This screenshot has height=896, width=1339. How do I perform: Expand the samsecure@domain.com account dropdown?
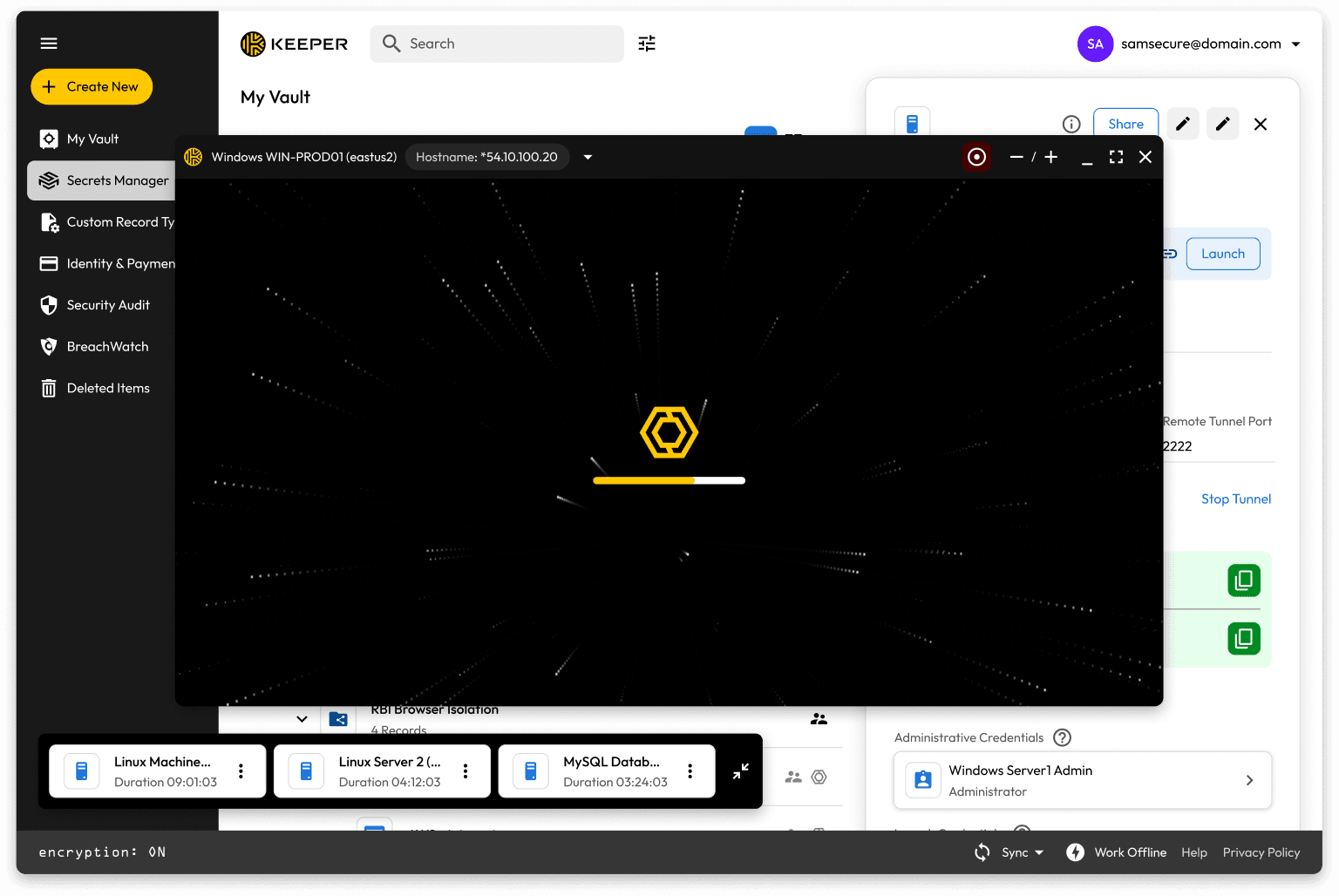(1295, 44)
